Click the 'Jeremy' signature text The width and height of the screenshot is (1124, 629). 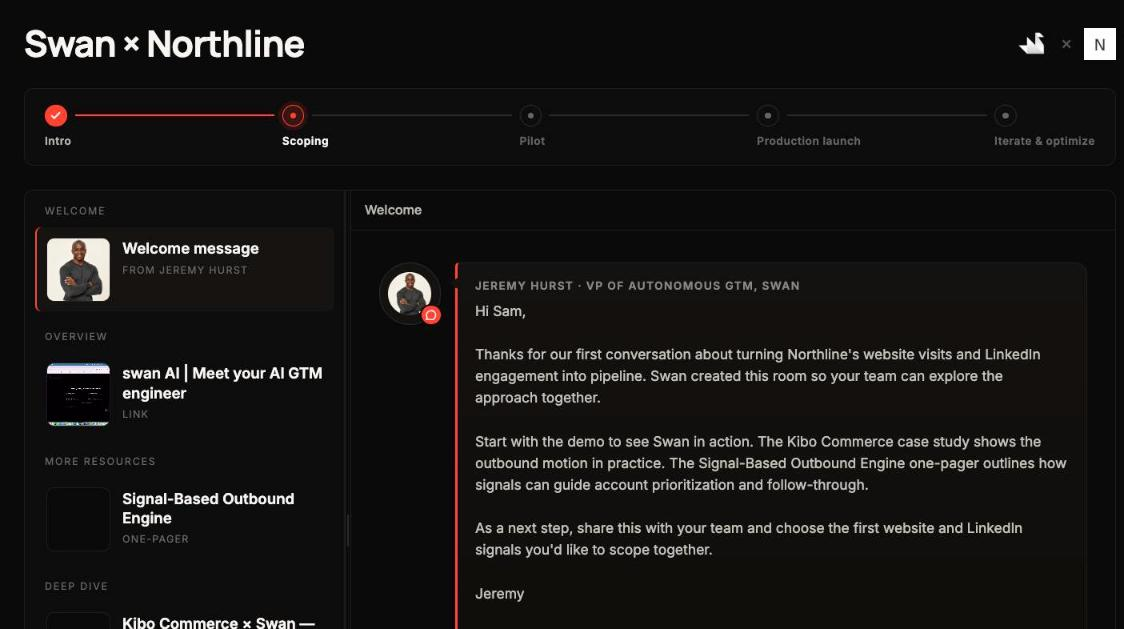click(x=500, y=594)
